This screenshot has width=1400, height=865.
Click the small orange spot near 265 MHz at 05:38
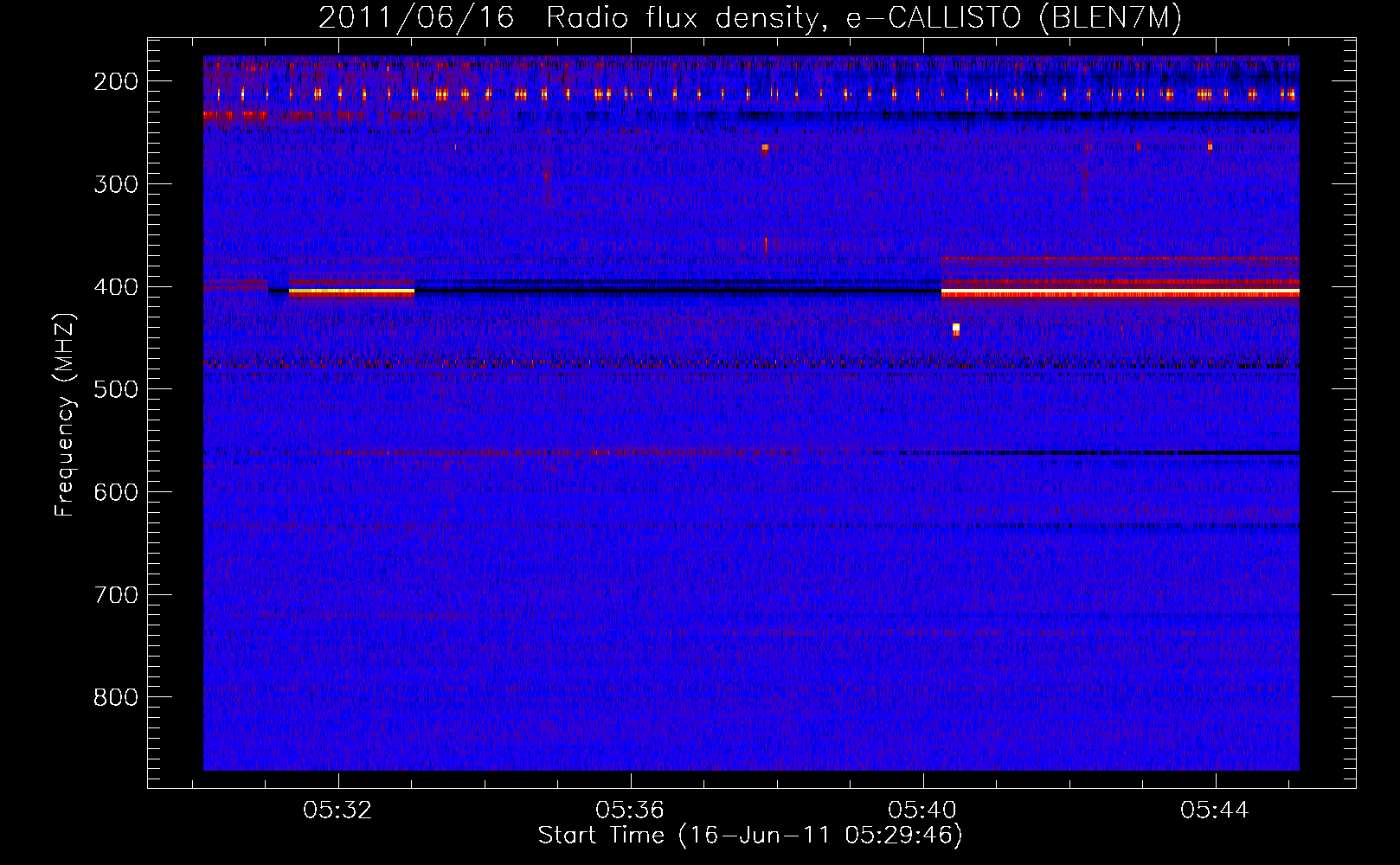pyautogui.click(x=765, y=148)
